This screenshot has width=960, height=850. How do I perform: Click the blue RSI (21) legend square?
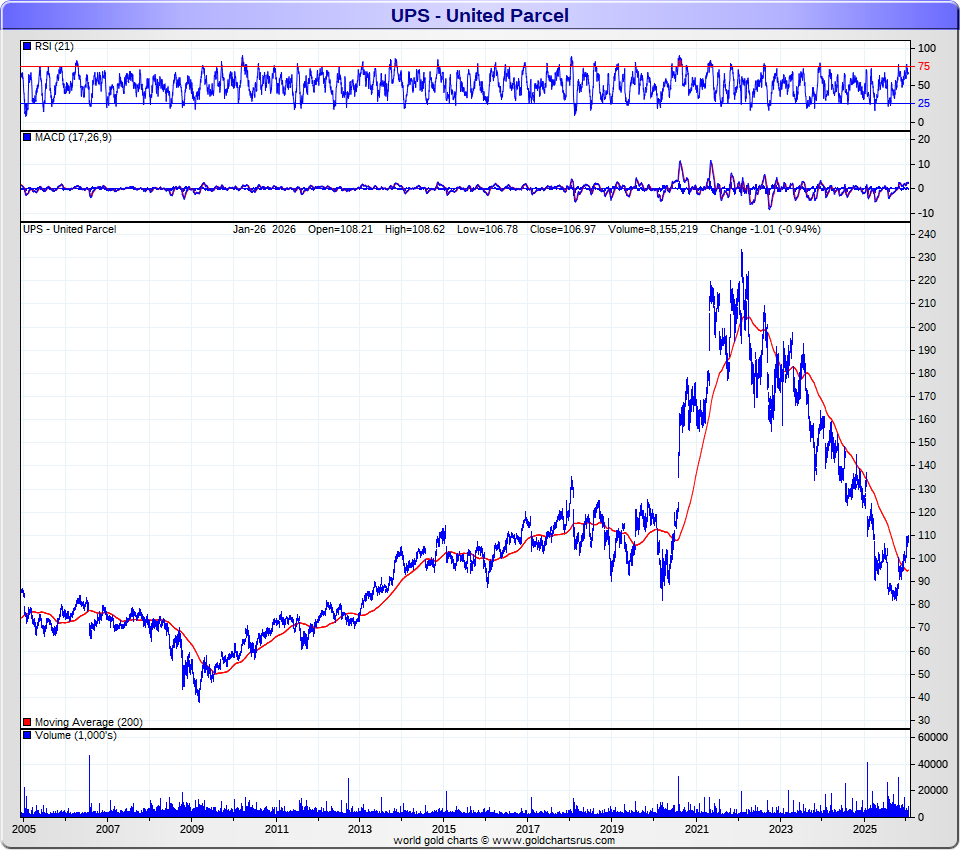27,47
